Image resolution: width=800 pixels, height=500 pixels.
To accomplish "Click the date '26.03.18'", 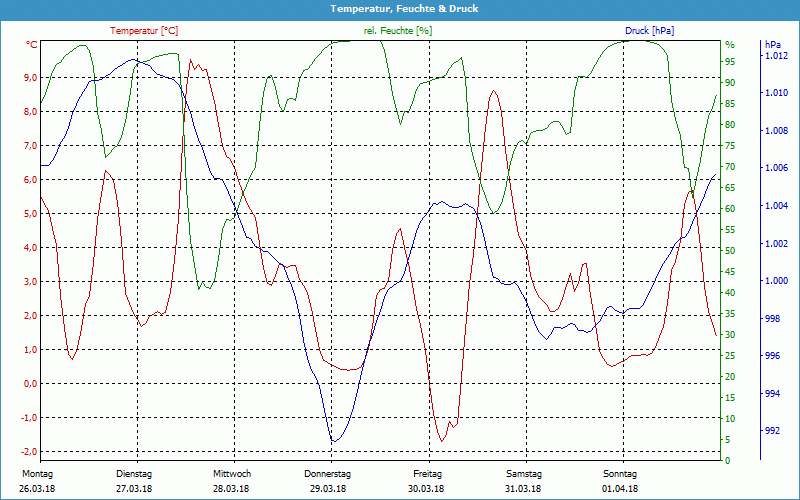I will click(x=37, y=489).
